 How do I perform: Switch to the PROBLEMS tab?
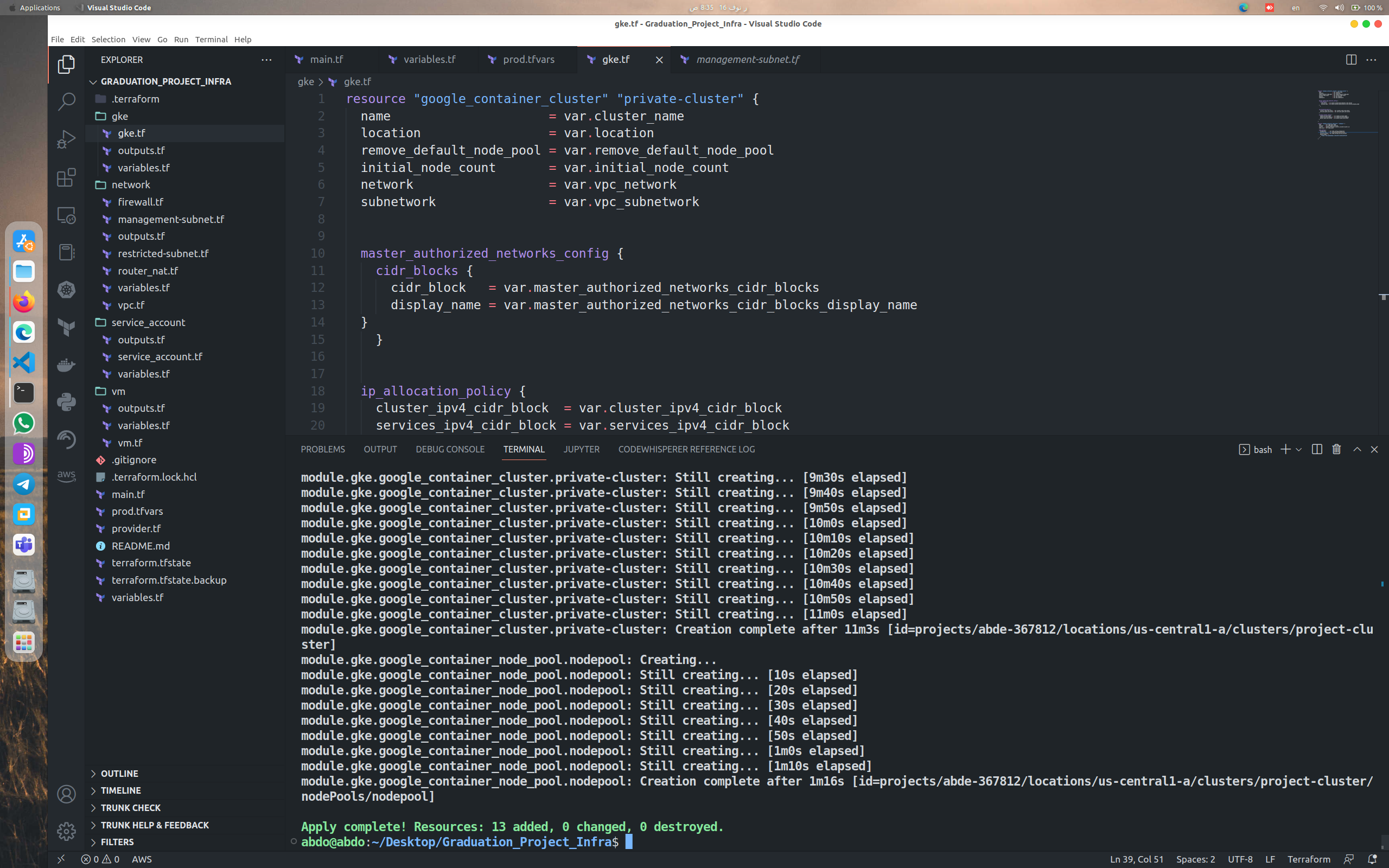[x=323, y=450]
